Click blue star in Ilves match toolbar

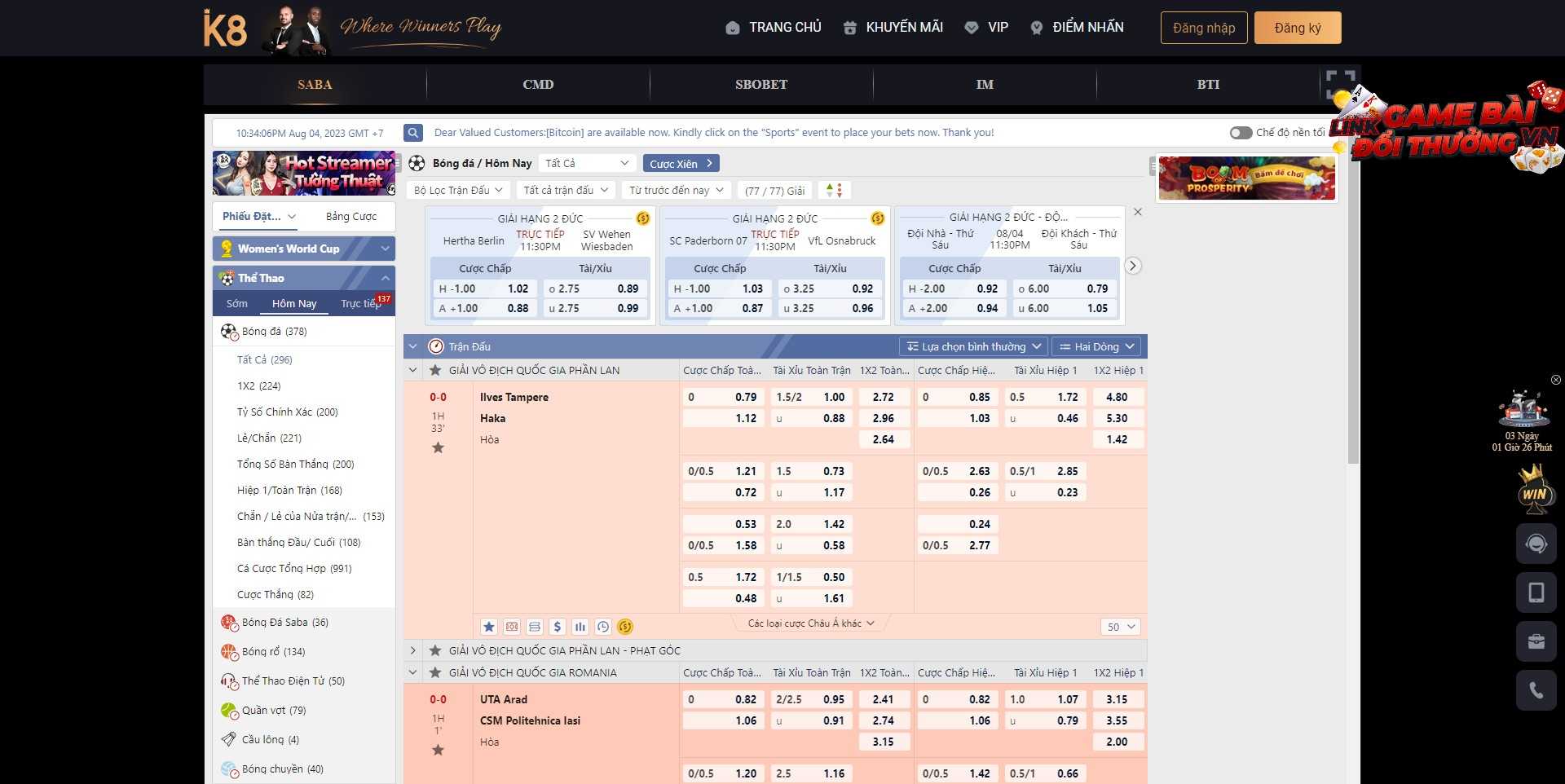point(489,627)
